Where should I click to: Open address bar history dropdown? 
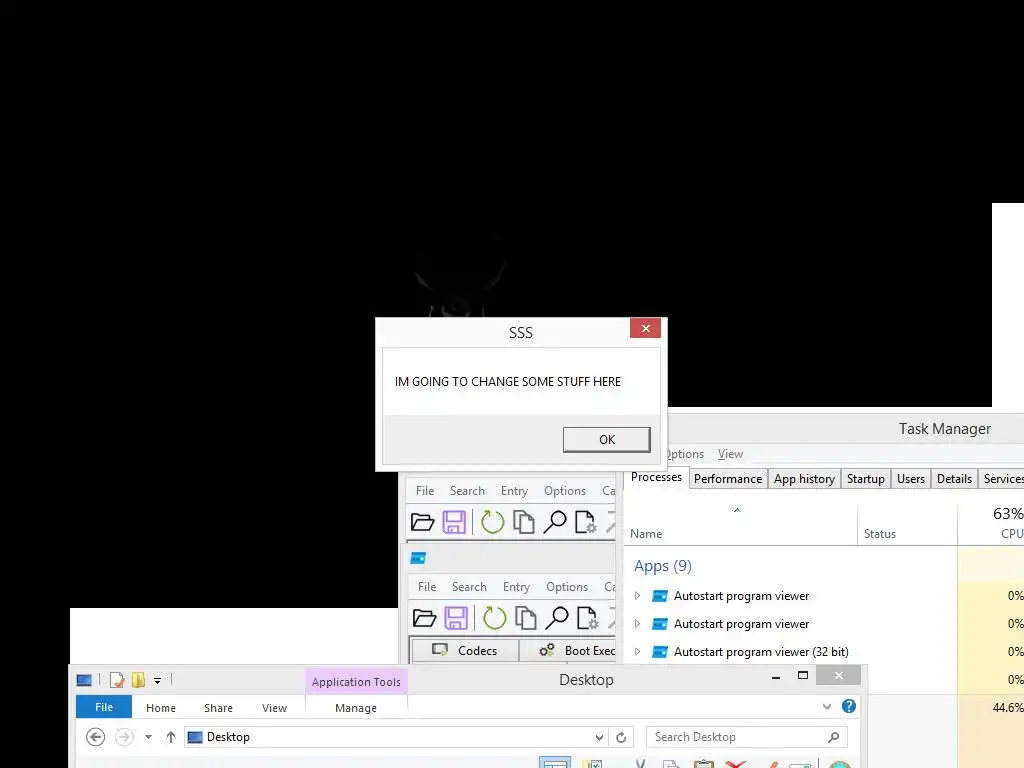click(599, 737)
